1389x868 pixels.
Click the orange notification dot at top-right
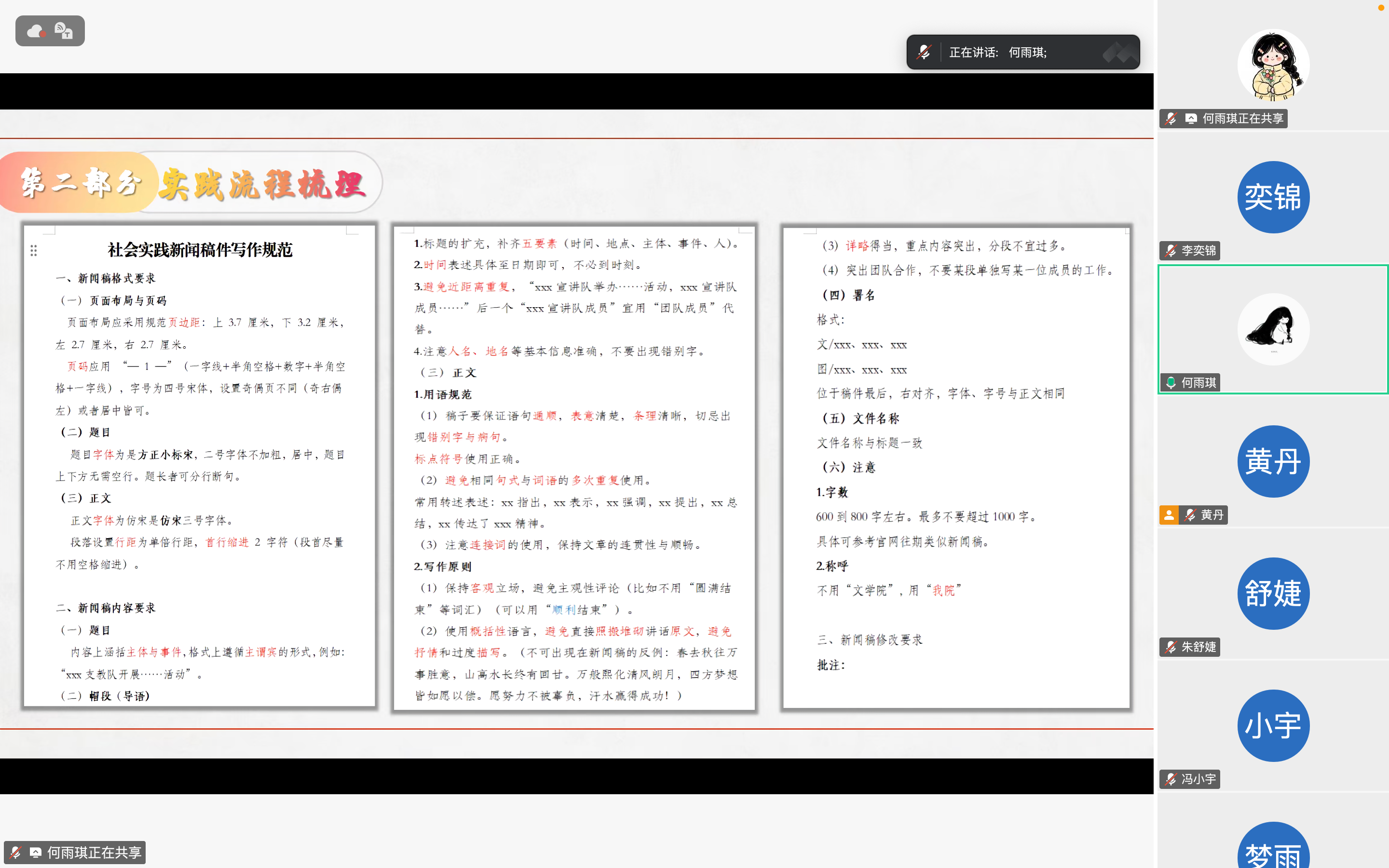point(1381,7)
